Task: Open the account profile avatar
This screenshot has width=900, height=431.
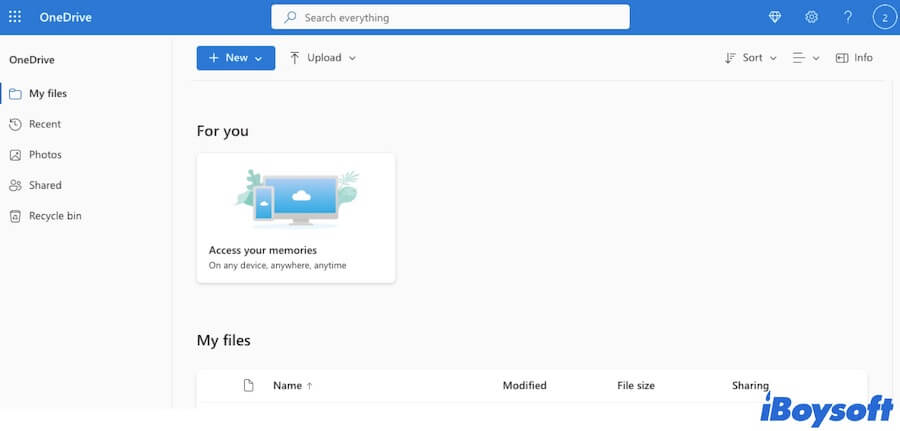Action: [884, 17]
